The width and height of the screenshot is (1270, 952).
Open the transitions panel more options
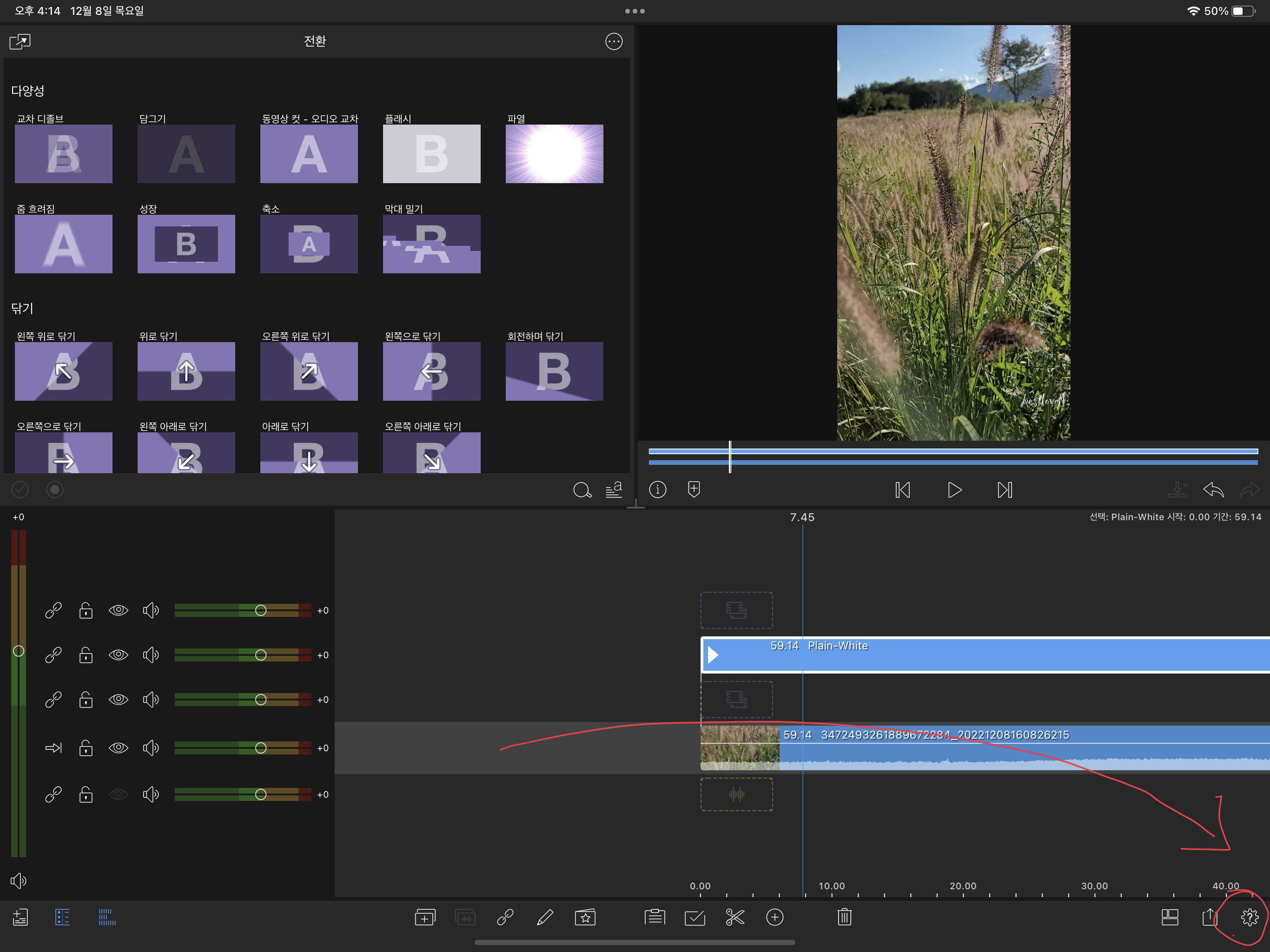pyautogui.click(x=614, y=41)
